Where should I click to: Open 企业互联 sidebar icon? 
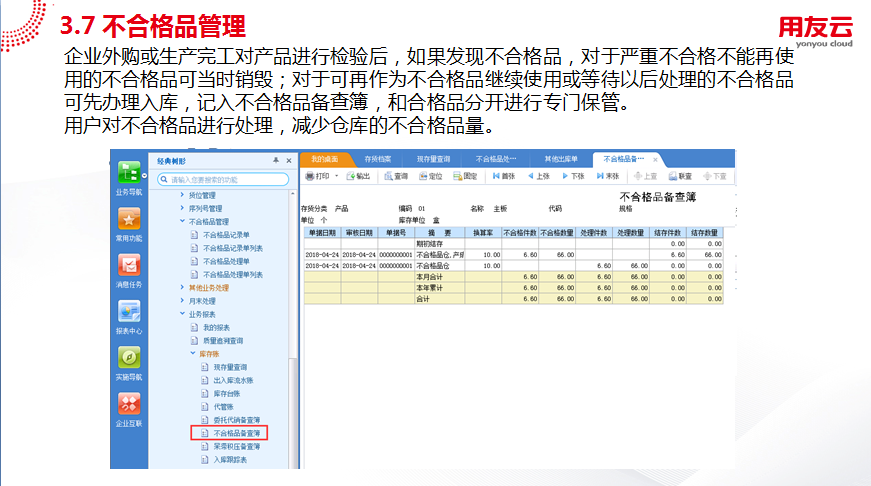(x=128, y=404)
